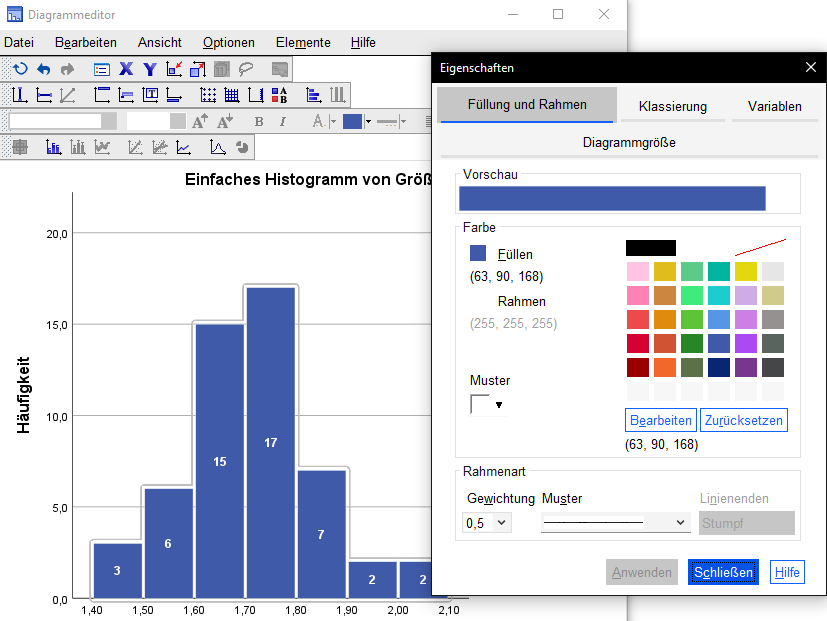
Task: Select the X axis tool
Action: (125, 69)
